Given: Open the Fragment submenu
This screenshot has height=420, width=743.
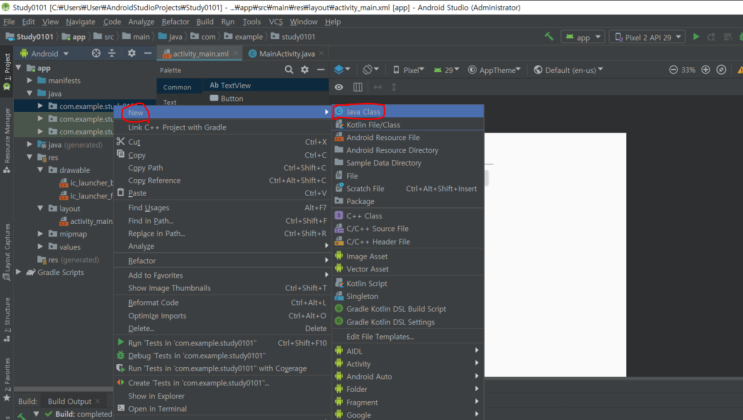Looking at the screenshot, I should [408, 402].
